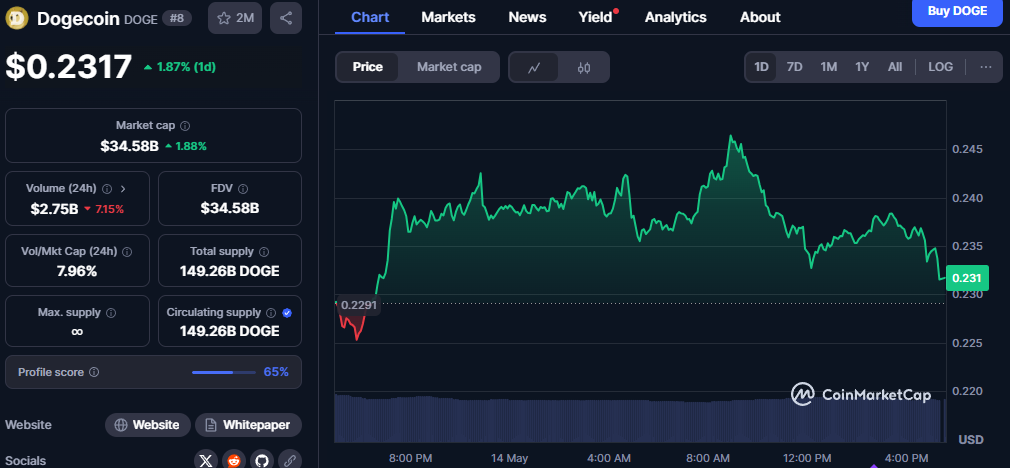Screen dimensions: 1010x468
Task: Click the 14 May date axis label
Action: pyautogui.click(x=509, y=458)
